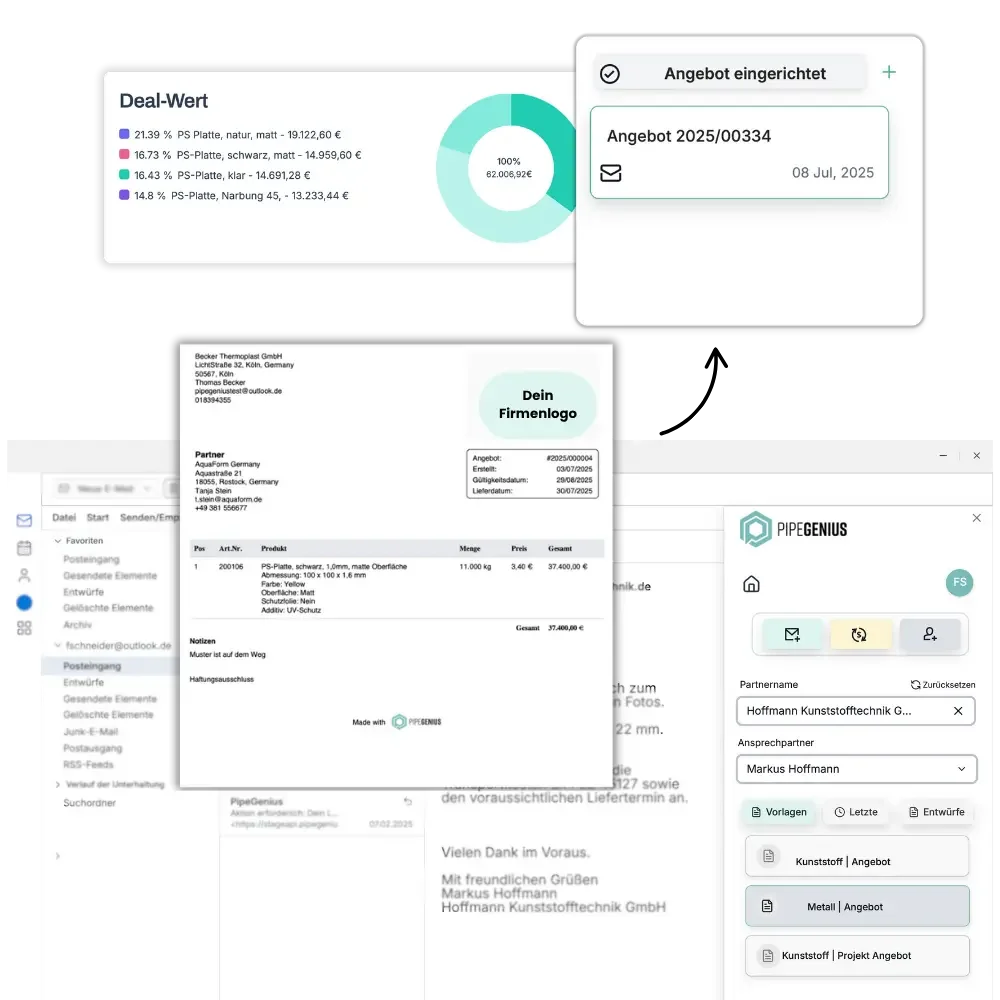Viewport: 1000px width, 1000px height.
Task: Click 'Muster ist auf dem Weg' note
Action: pos(227,654)
